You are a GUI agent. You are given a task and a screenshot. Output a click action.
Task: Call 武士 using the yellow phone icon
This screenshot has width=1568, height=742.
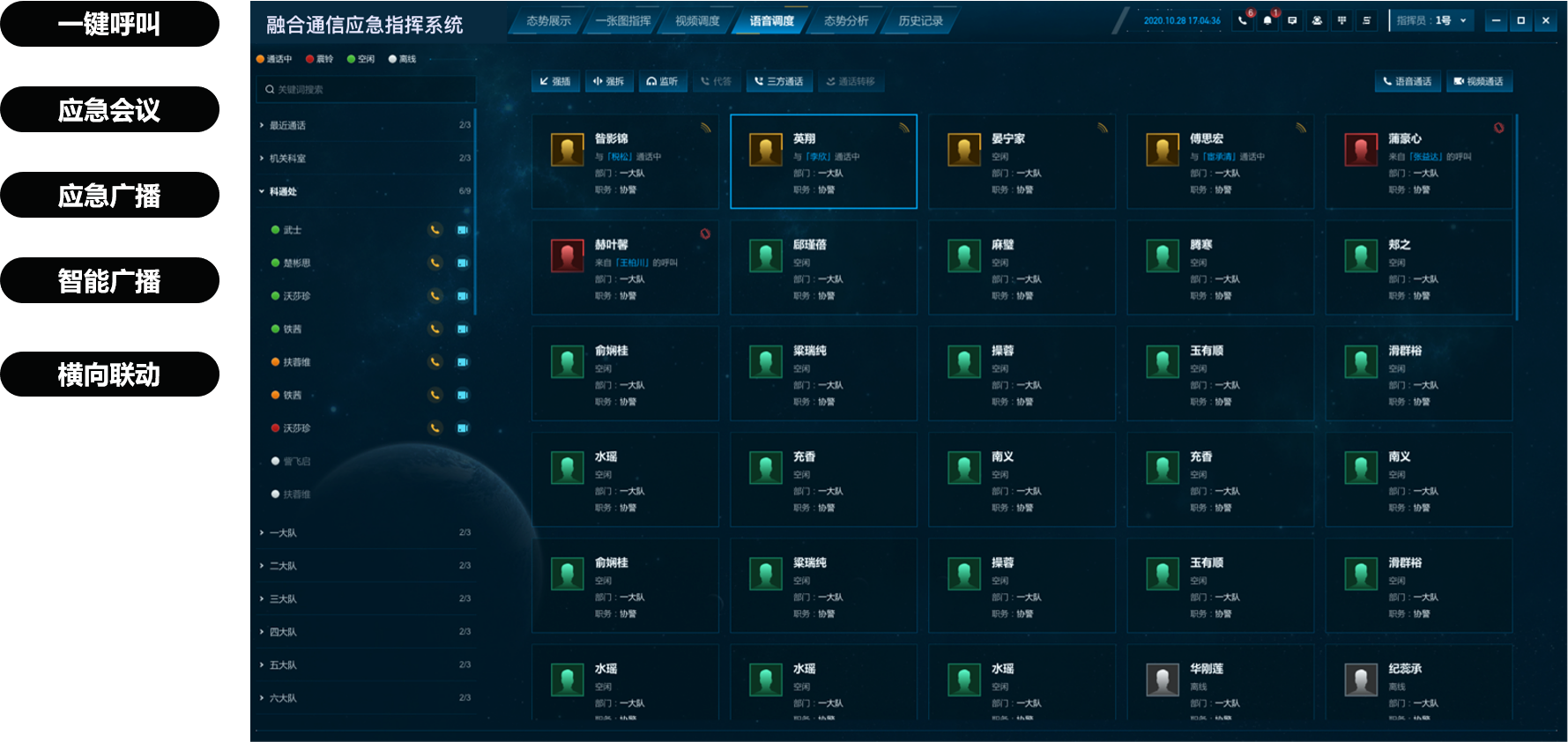[x=435, y=230]
